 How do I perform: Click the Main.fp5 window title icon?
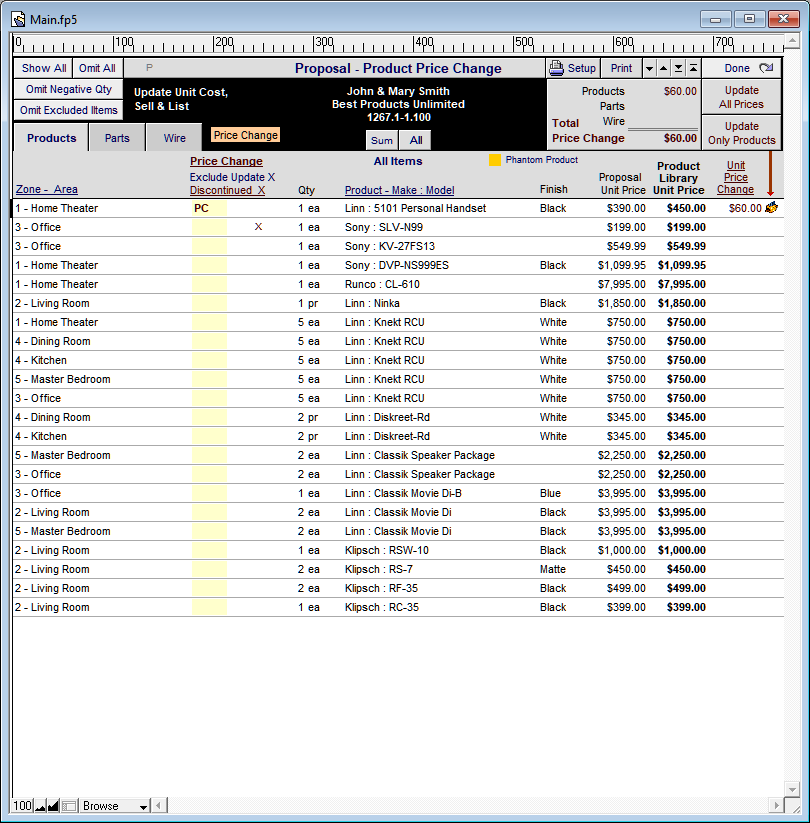[18, 19]
